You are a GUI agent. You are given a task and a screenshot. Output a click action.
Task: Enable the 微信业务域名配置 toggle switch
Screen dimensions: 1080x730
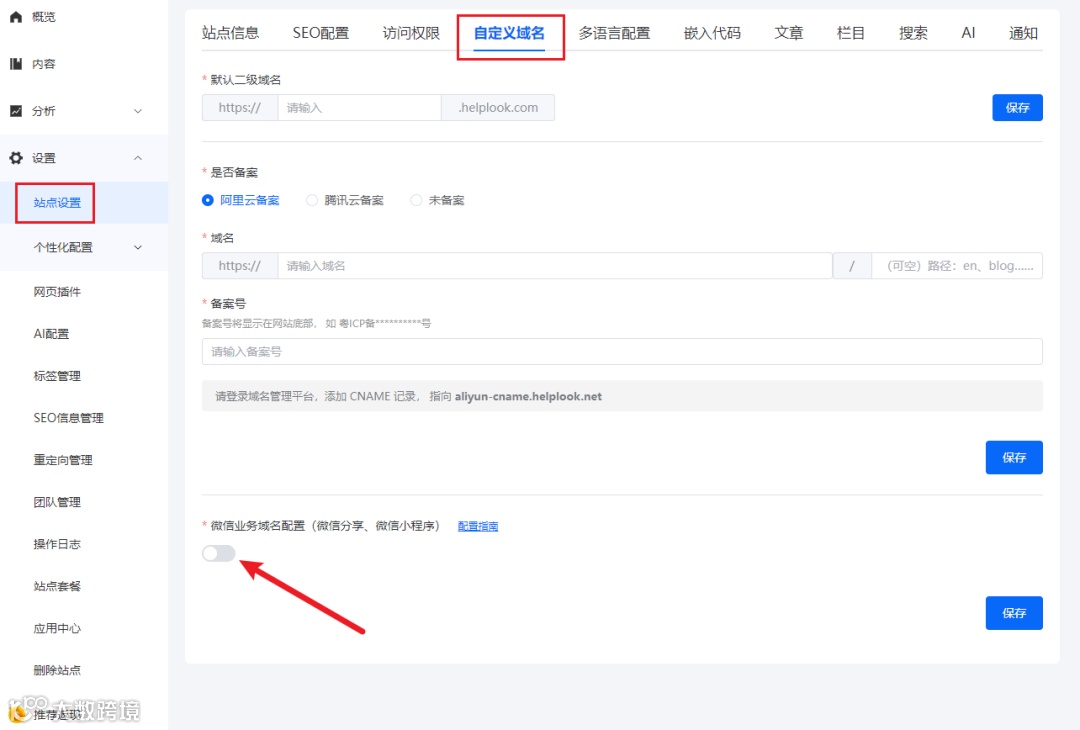tap(218, 553)
